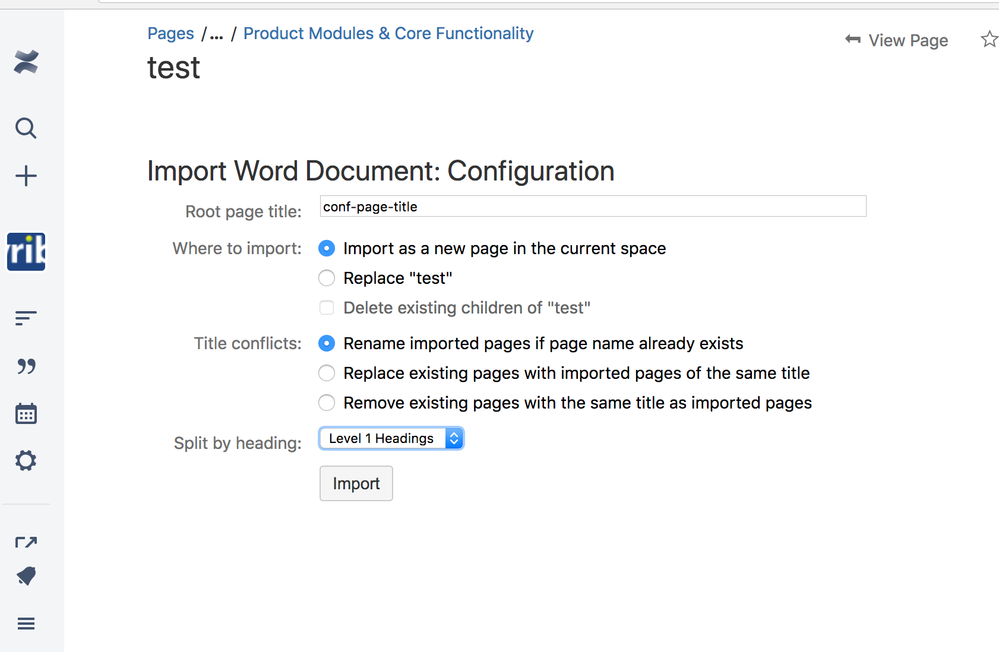Open search from the sidebar magnifier
The height and width of the screenshot is (652, 999).
click(x=25, y=128)
